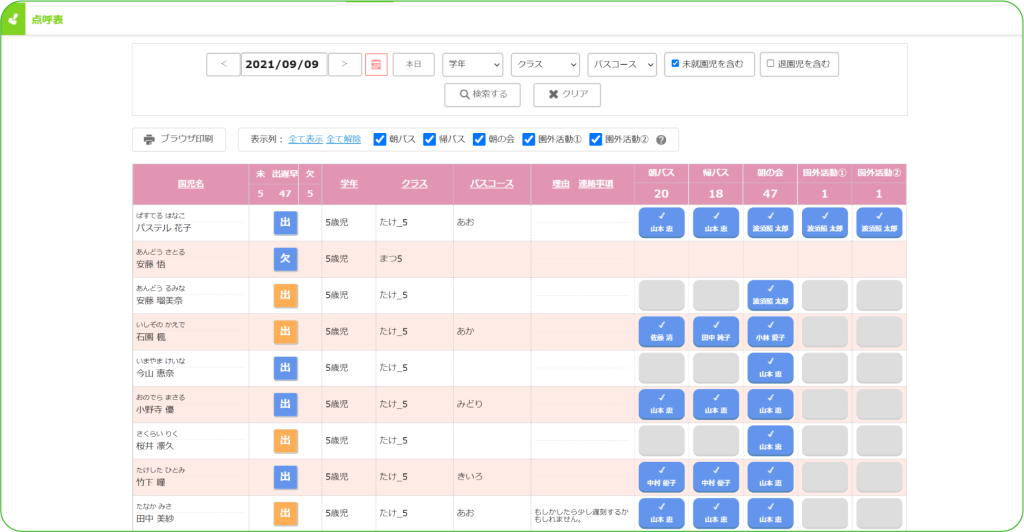
Task: Sort by クラス column header
Action: pyautogui.click(x=414, y=184)
